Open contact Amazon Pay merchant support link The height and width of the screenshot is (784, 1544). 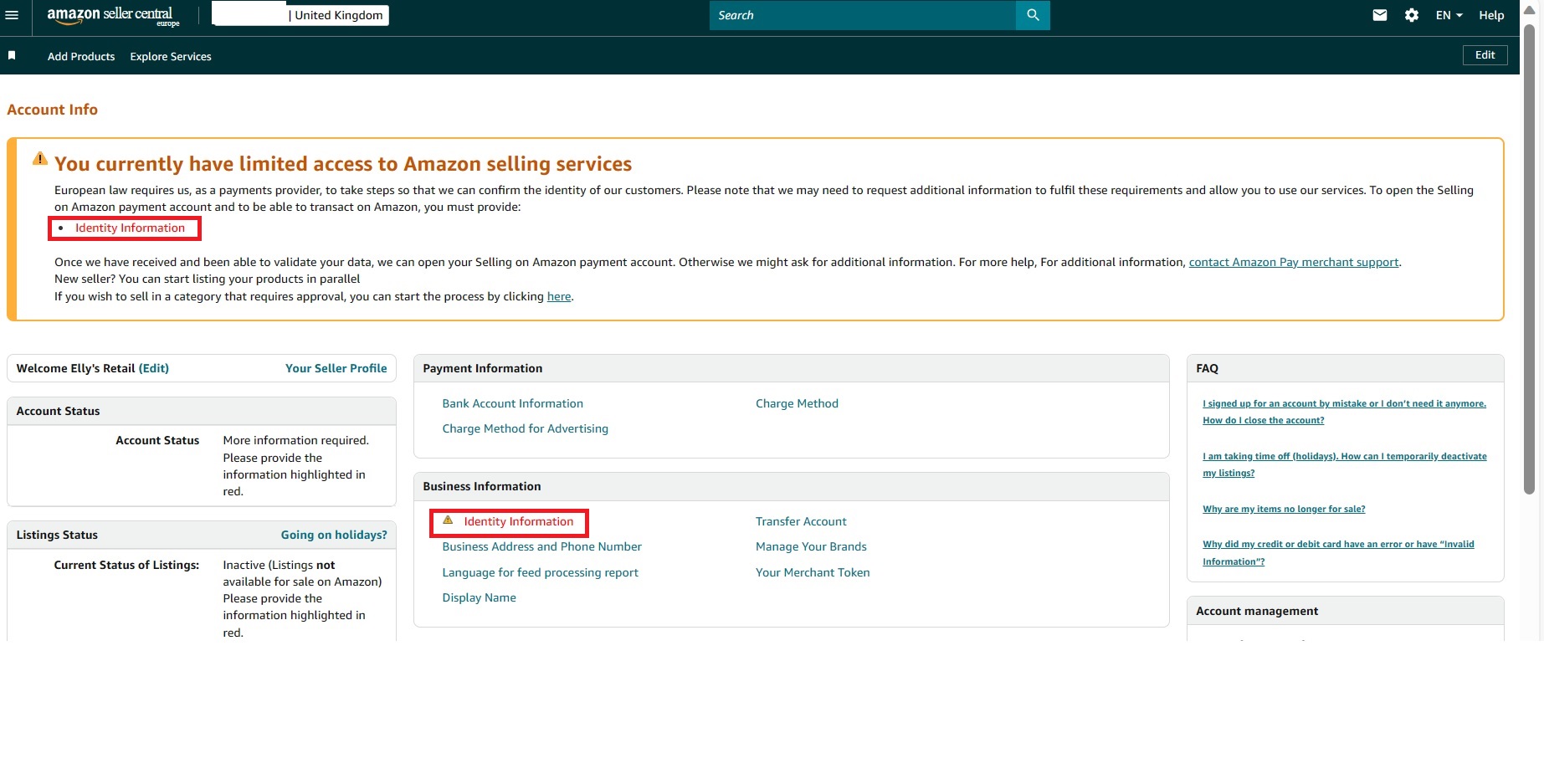click(x=1294, y=262)
